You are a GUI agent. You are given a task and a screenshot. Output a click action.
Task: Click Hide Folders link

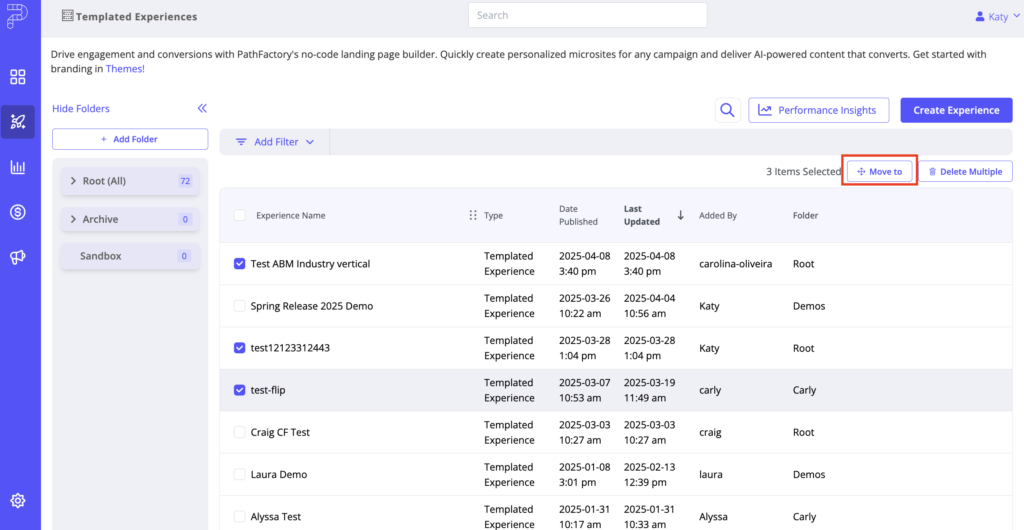pos(81,108)
